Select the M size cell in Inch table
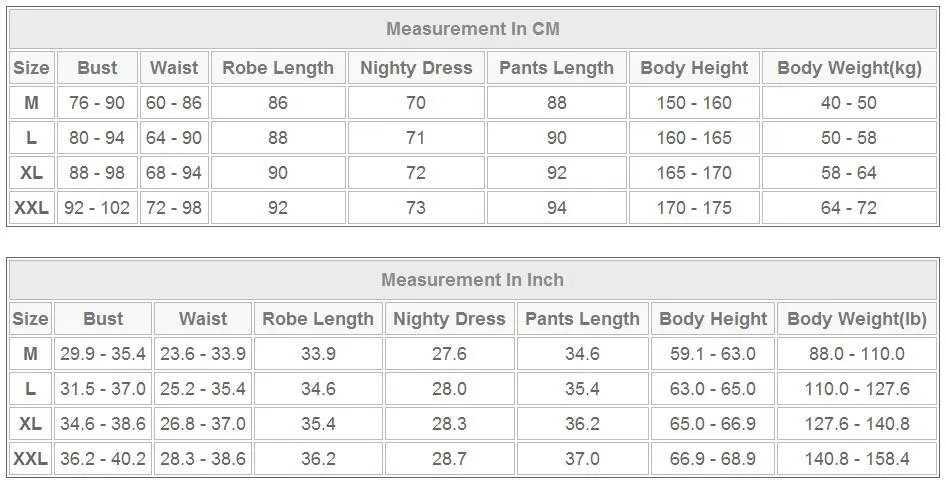Image resolution: width=946 pixels, height=487 pixels. pos(30,354)
